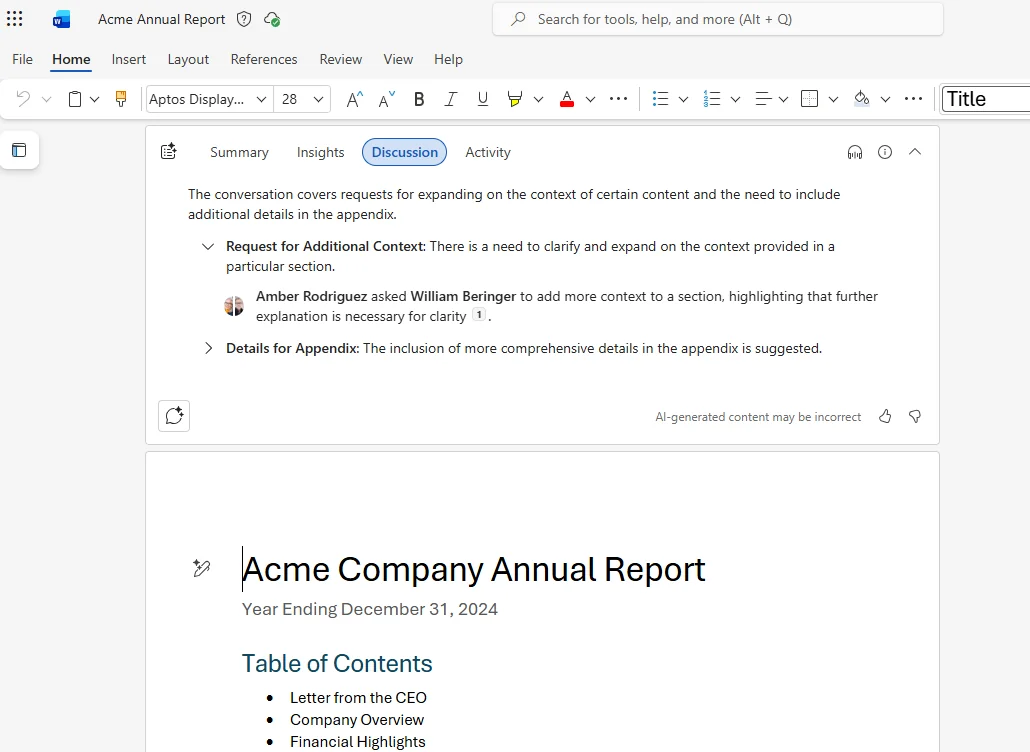The width and height of the screenshot is (1030, 752).
Task: Expand Details for Appendix item
Action: click(x=208, y=348)
